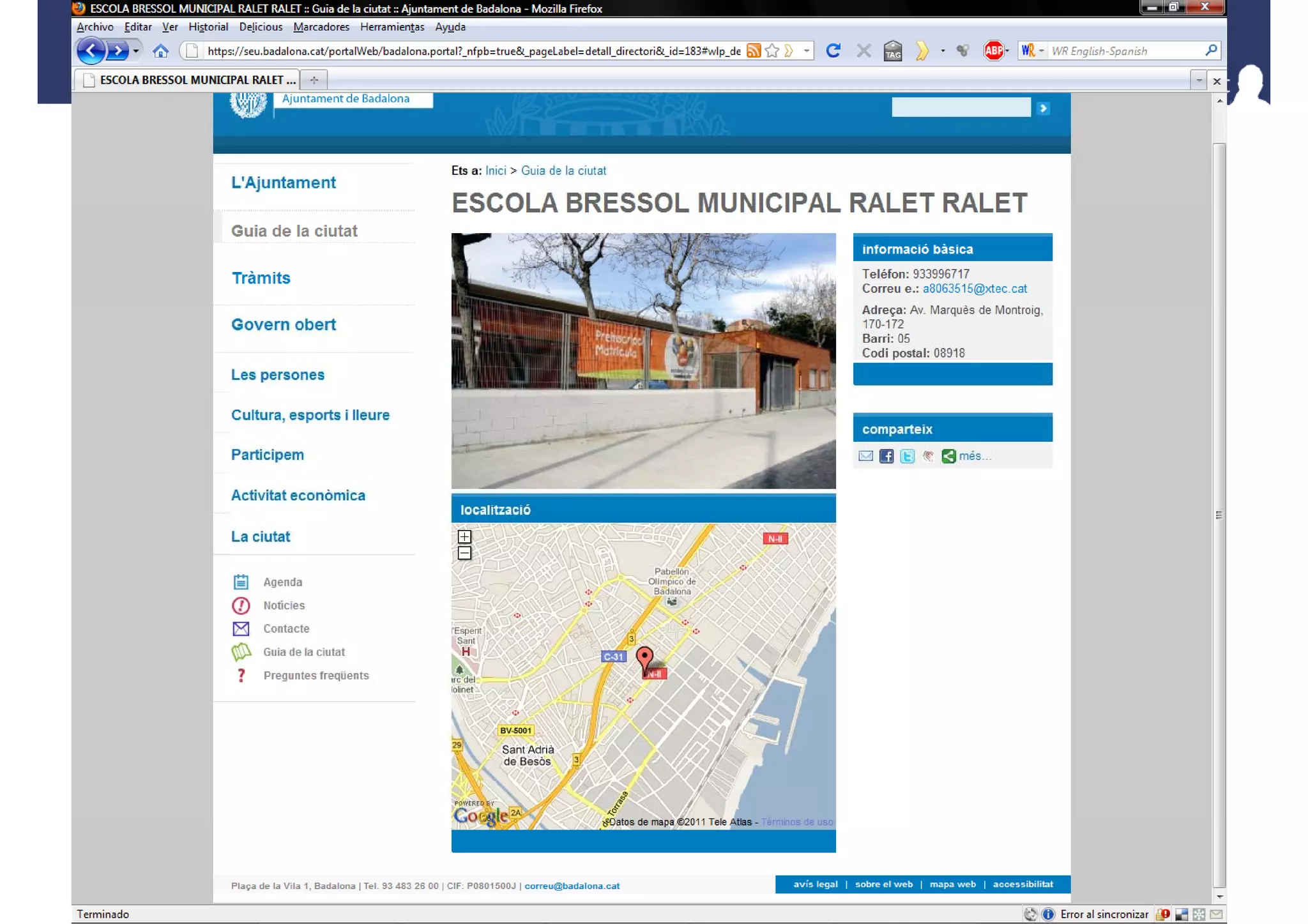Open the Adblock Plus ABP icon

(x=993, y=50)
